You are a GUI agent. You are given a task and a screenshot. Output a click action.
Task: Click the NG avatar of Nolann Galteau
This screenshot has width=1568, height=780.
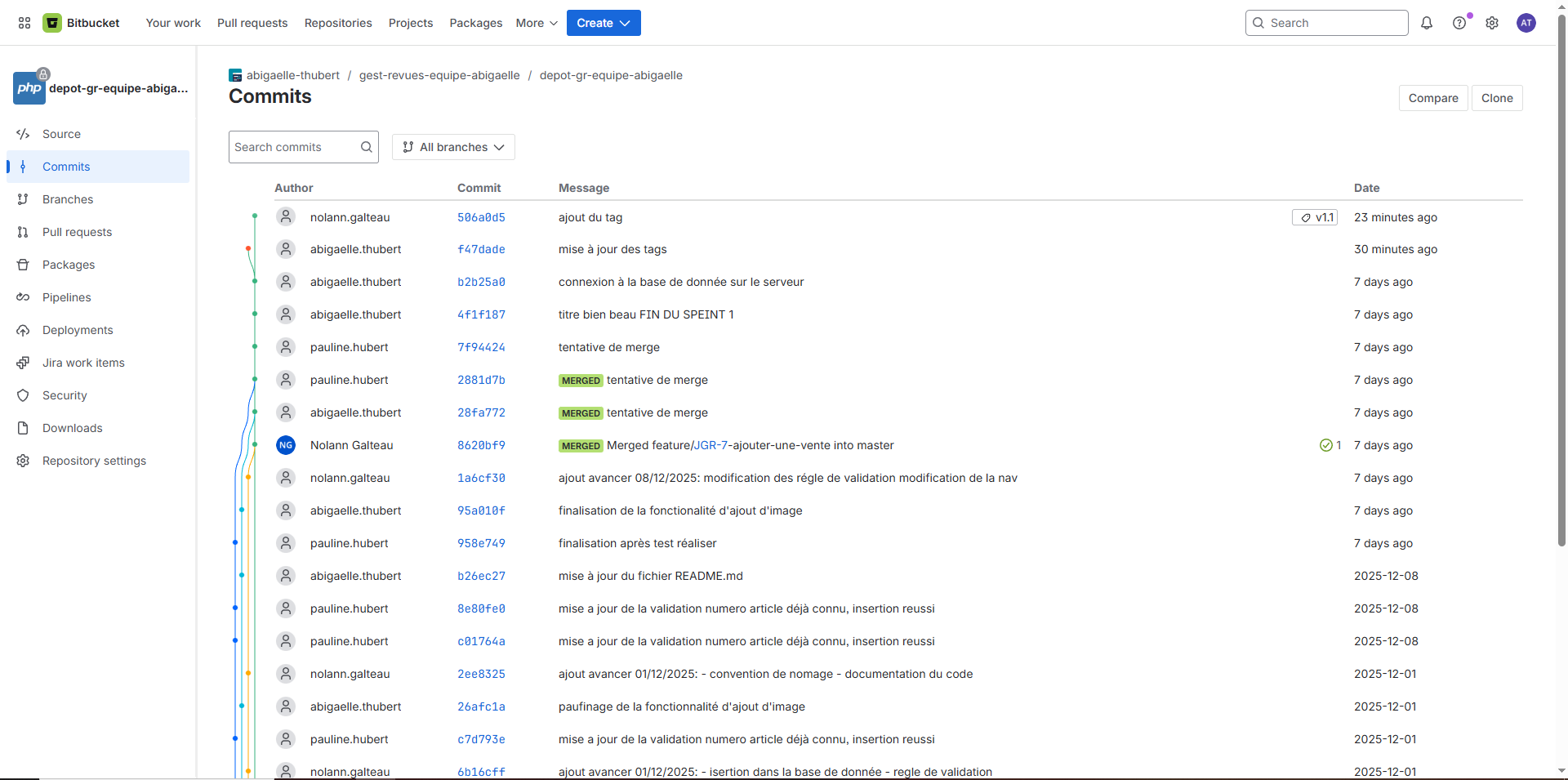pyautogui.click(x=286, y=445)
